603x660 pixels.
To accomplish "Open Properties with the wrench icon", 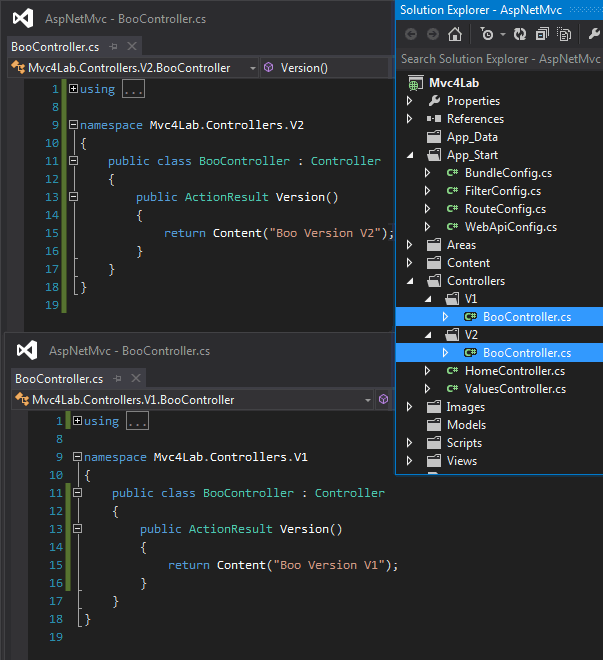I will point(594,34).
